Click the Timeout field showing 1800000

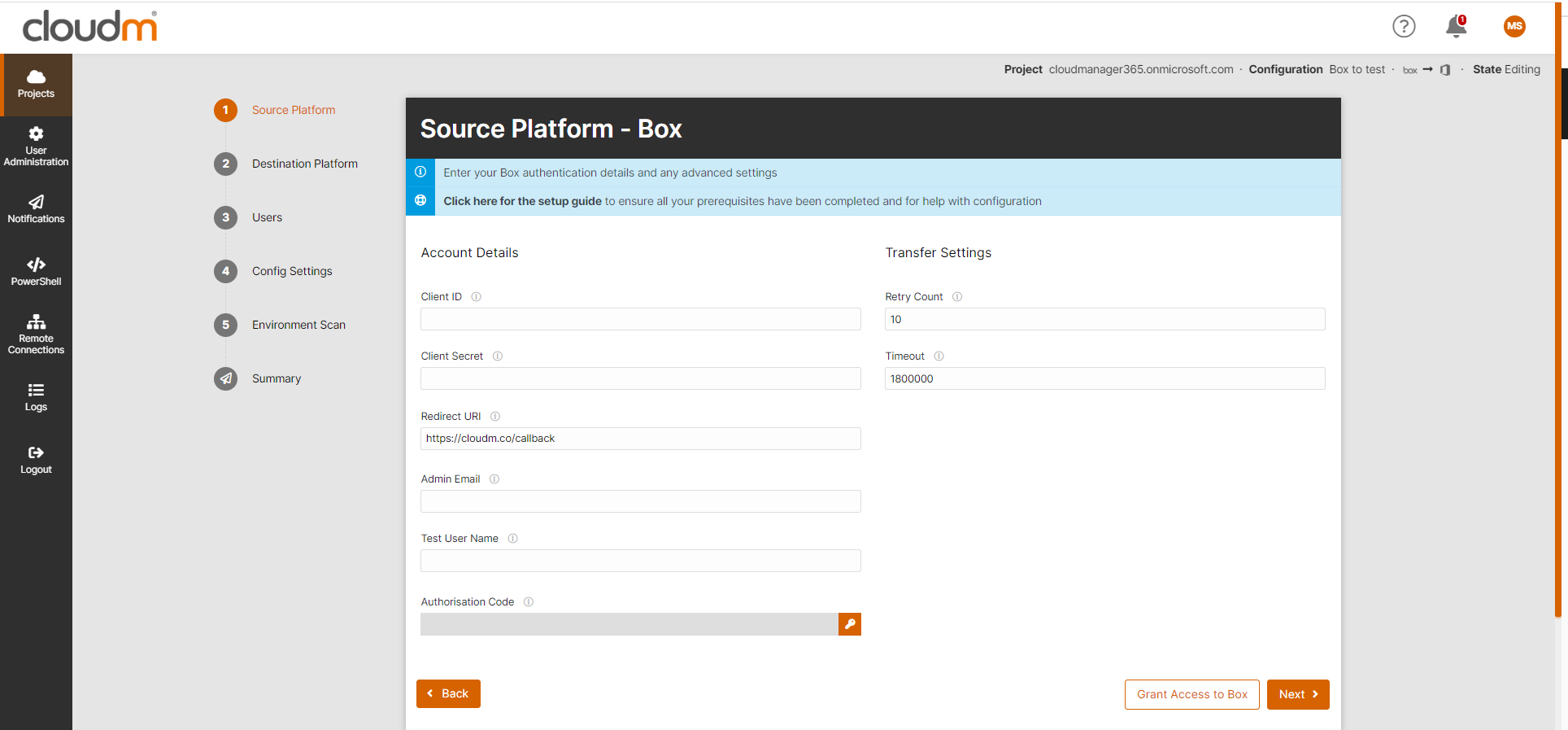point(1105,378)
